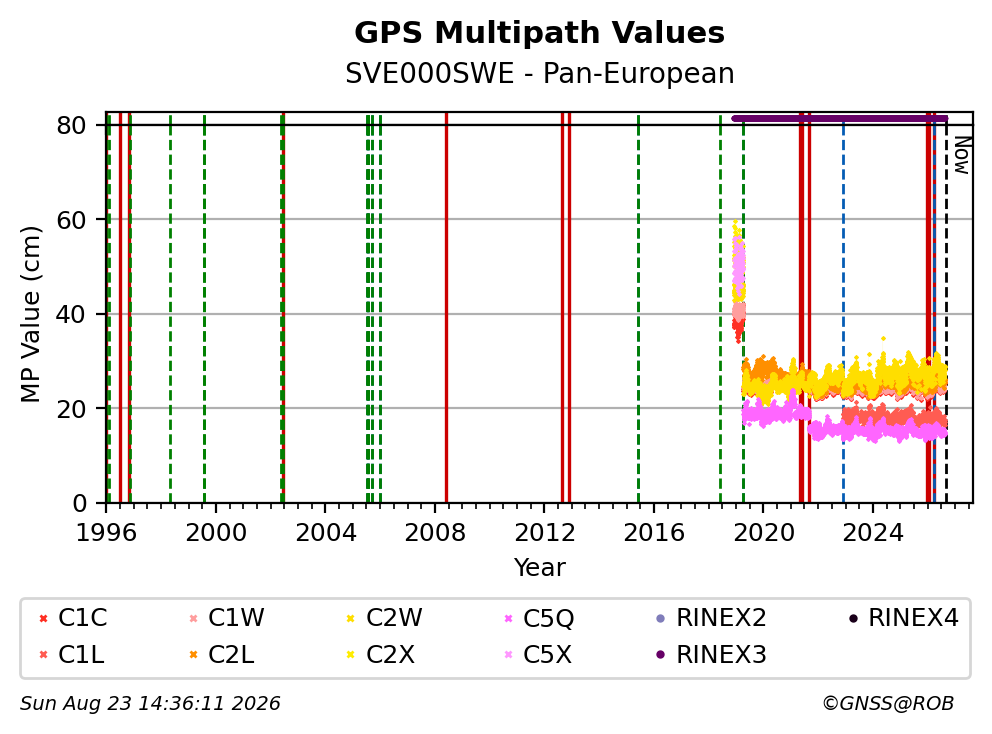Click the 2008 x-axis tick label

(435, 533)
